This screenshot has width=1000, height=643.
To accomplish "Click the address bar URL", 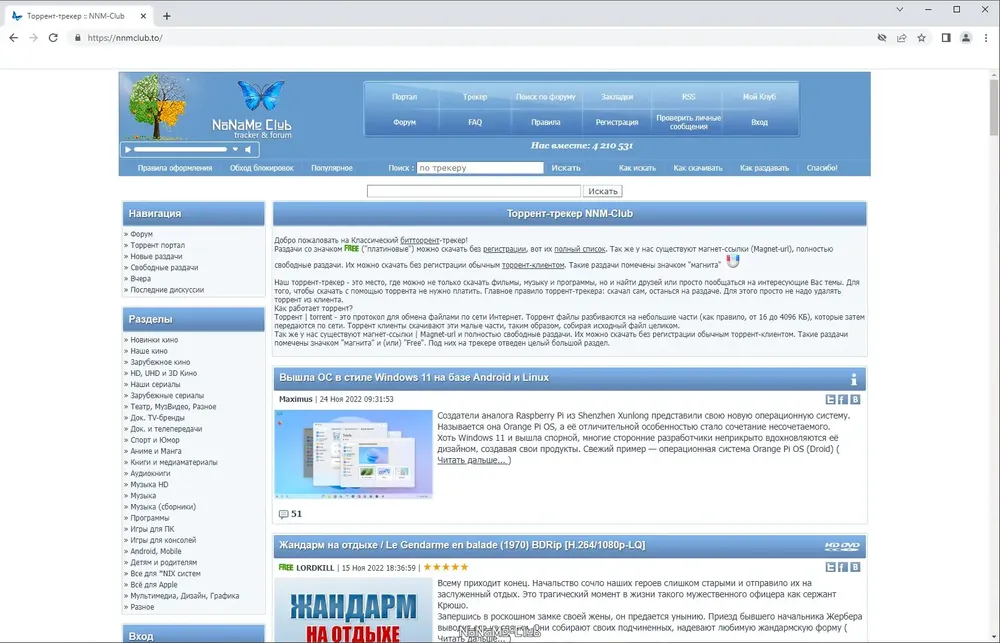I will [x=125, y=38].
